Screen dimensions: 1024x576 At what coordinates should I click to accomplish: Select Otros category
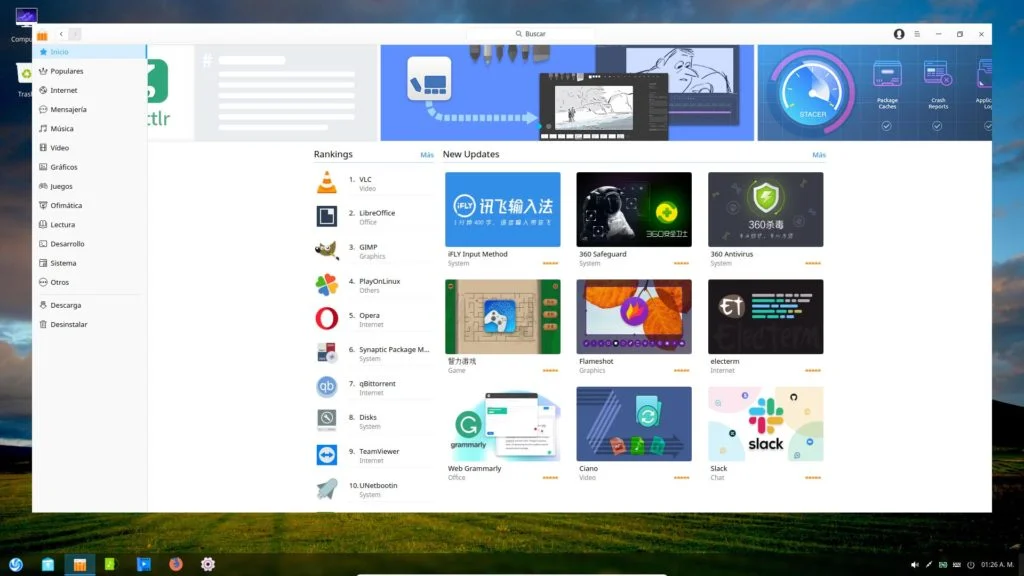click(x=89, y=282)
